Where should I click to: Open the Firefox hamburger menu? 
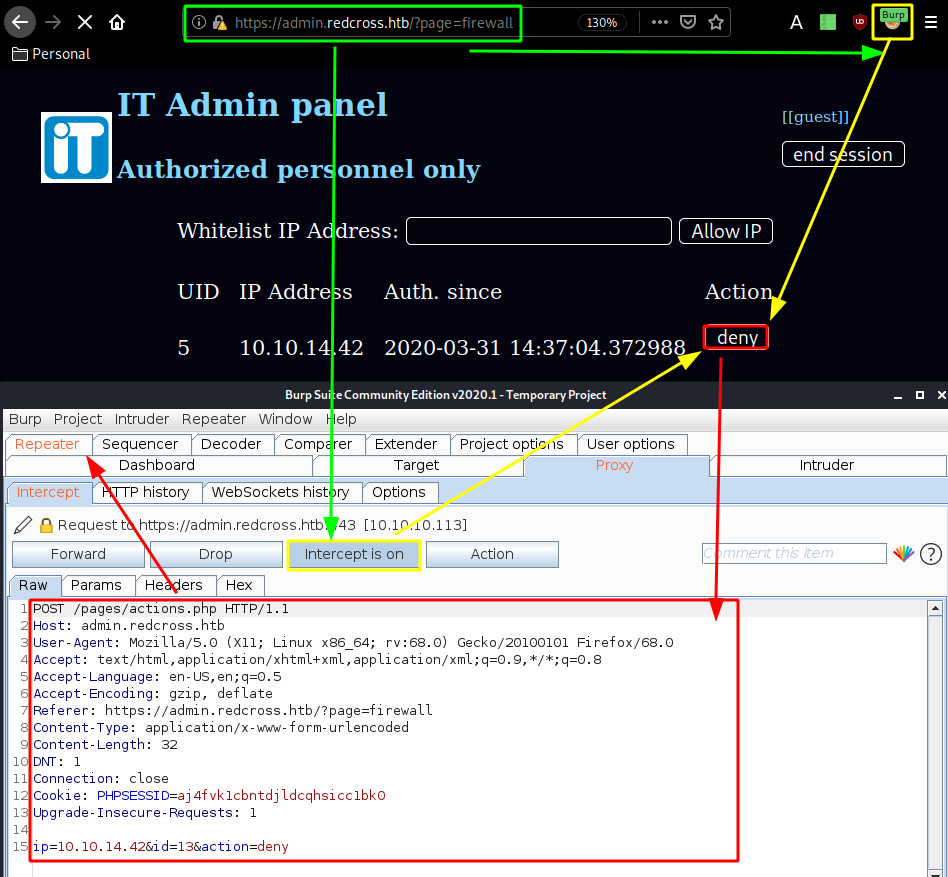point(931,22)
